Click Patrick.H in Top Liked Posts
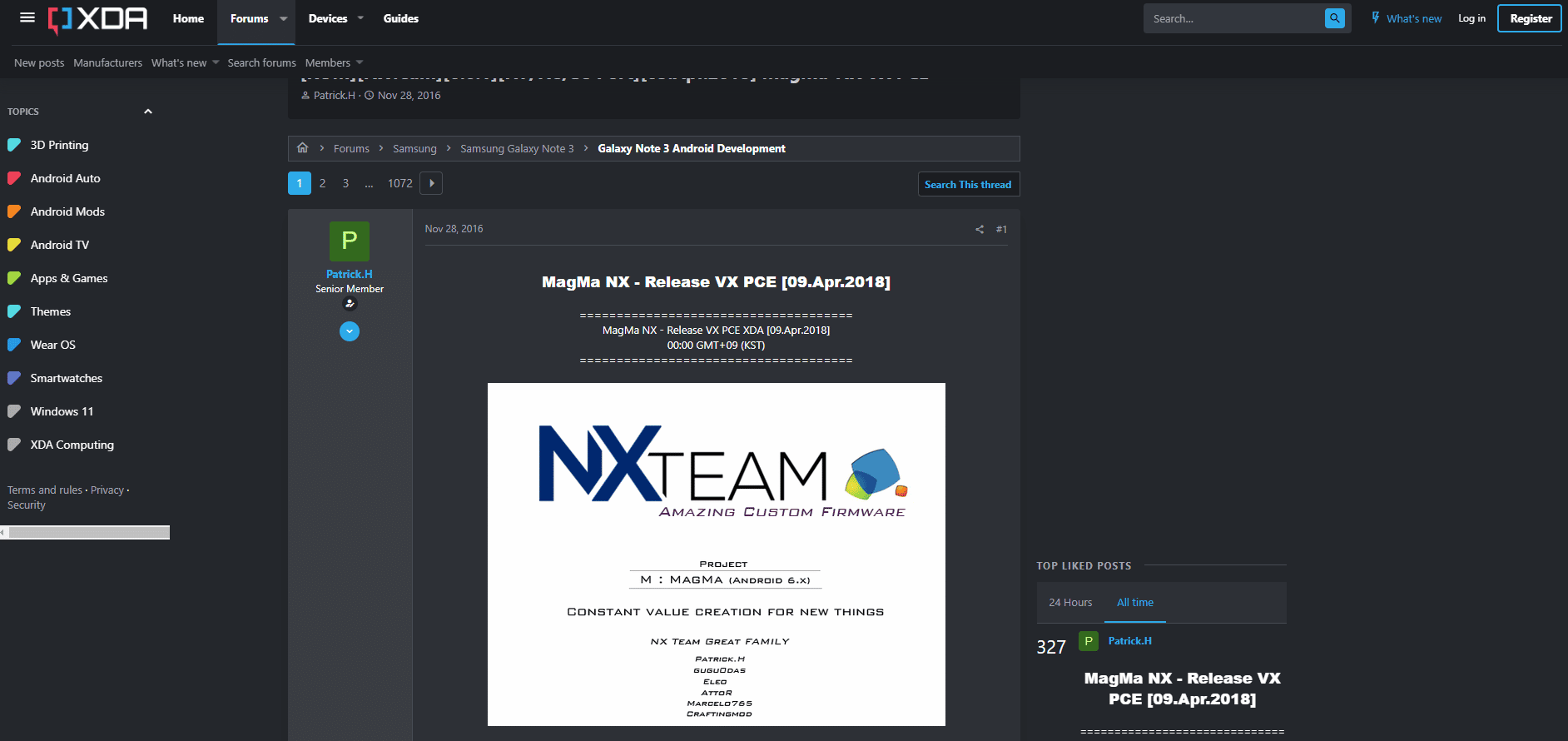Image resolution: width=1568 pixels, height=741 pixels. pyautogui.click(x=1130, y=641)
